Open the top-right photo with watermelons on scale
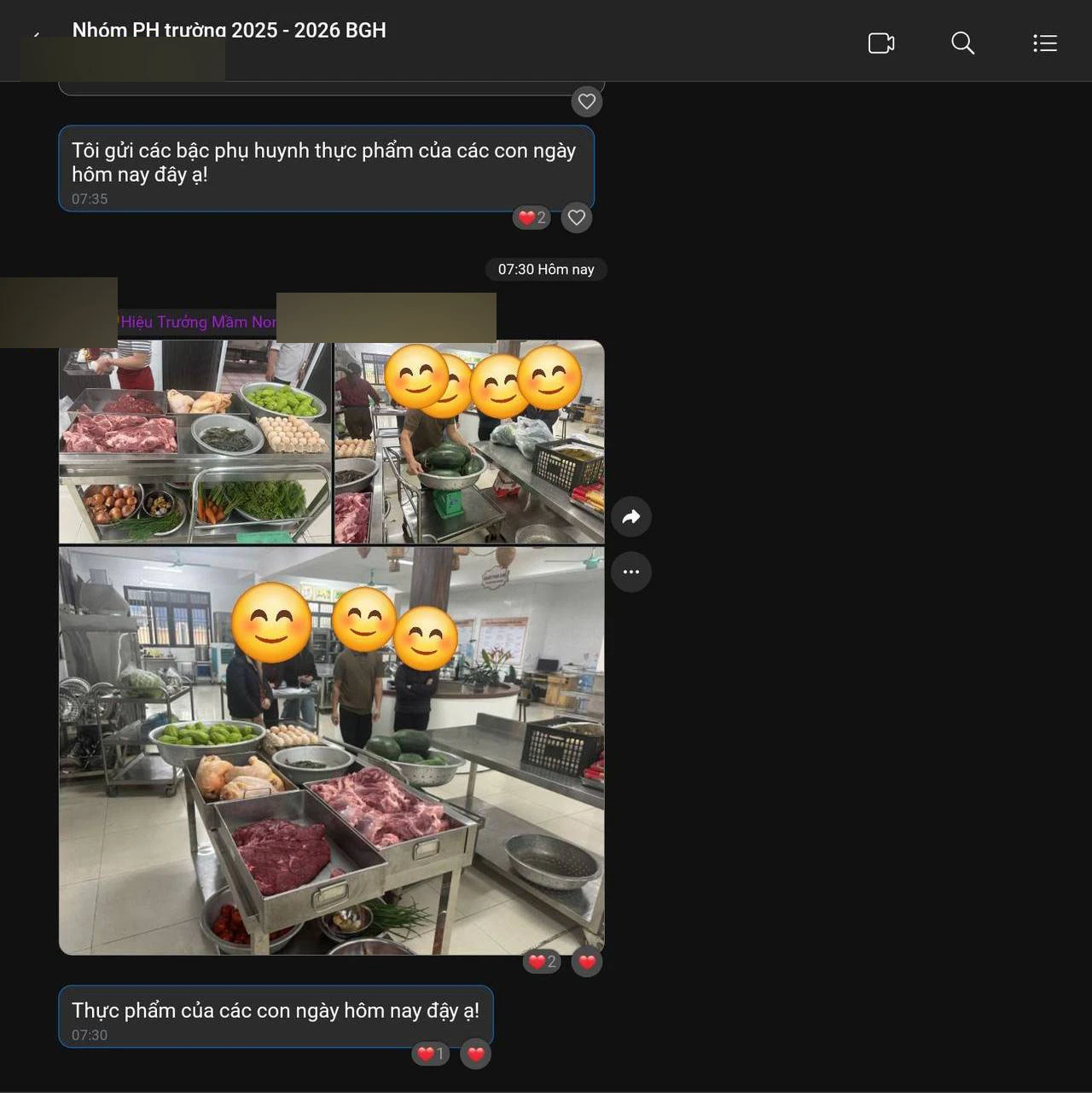Screen dimensions: 1092x1093 point(469,442)
